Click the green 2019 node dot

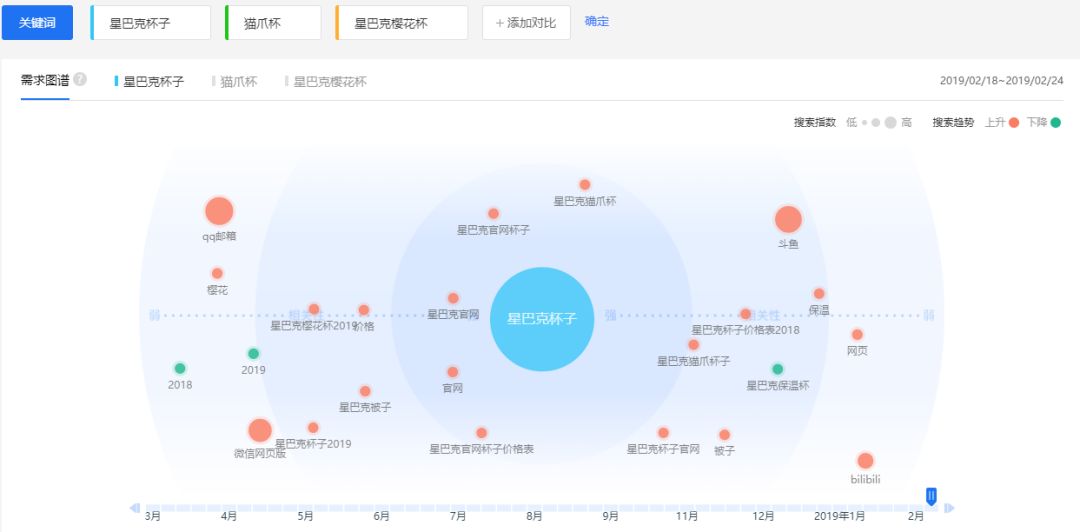click(x=253, y=354)
